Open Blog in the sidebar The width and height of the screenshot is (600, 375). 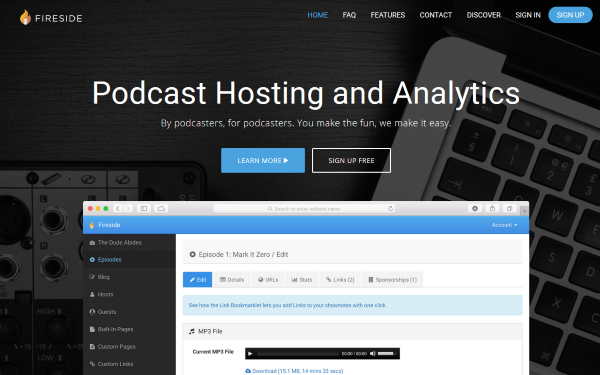coord(129,277)
